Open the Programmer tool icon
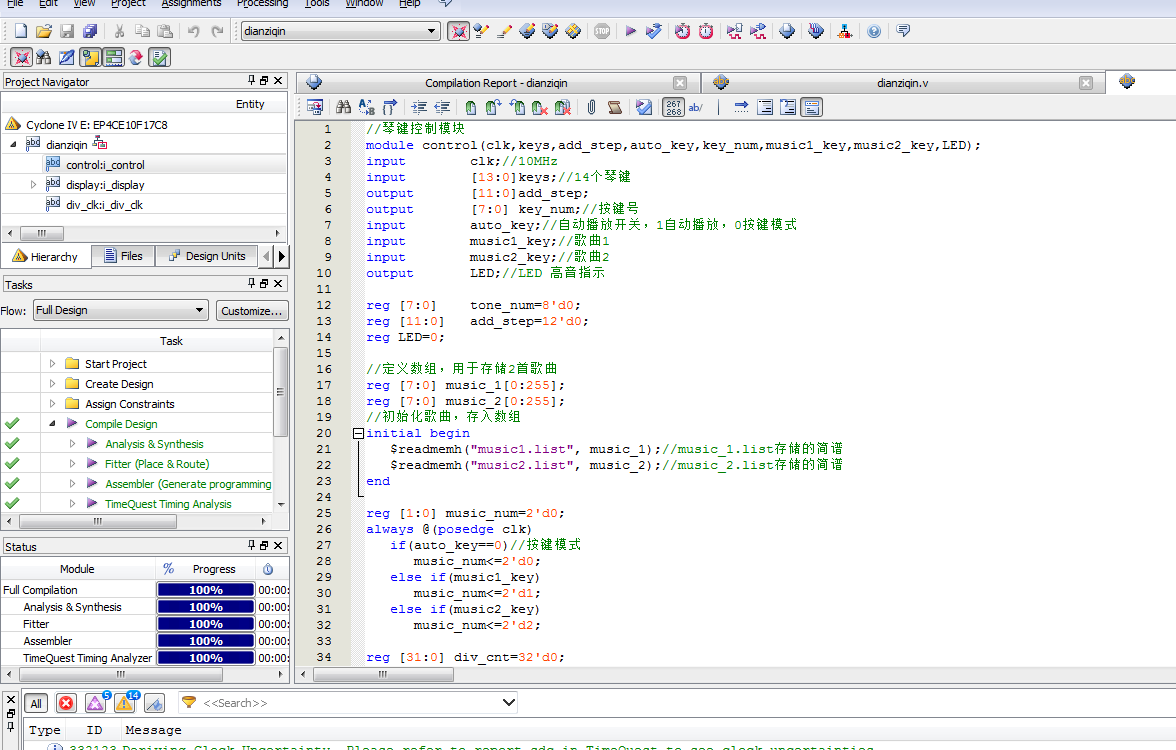Viewport: 1176px width, 750px height. coord(787,31)
